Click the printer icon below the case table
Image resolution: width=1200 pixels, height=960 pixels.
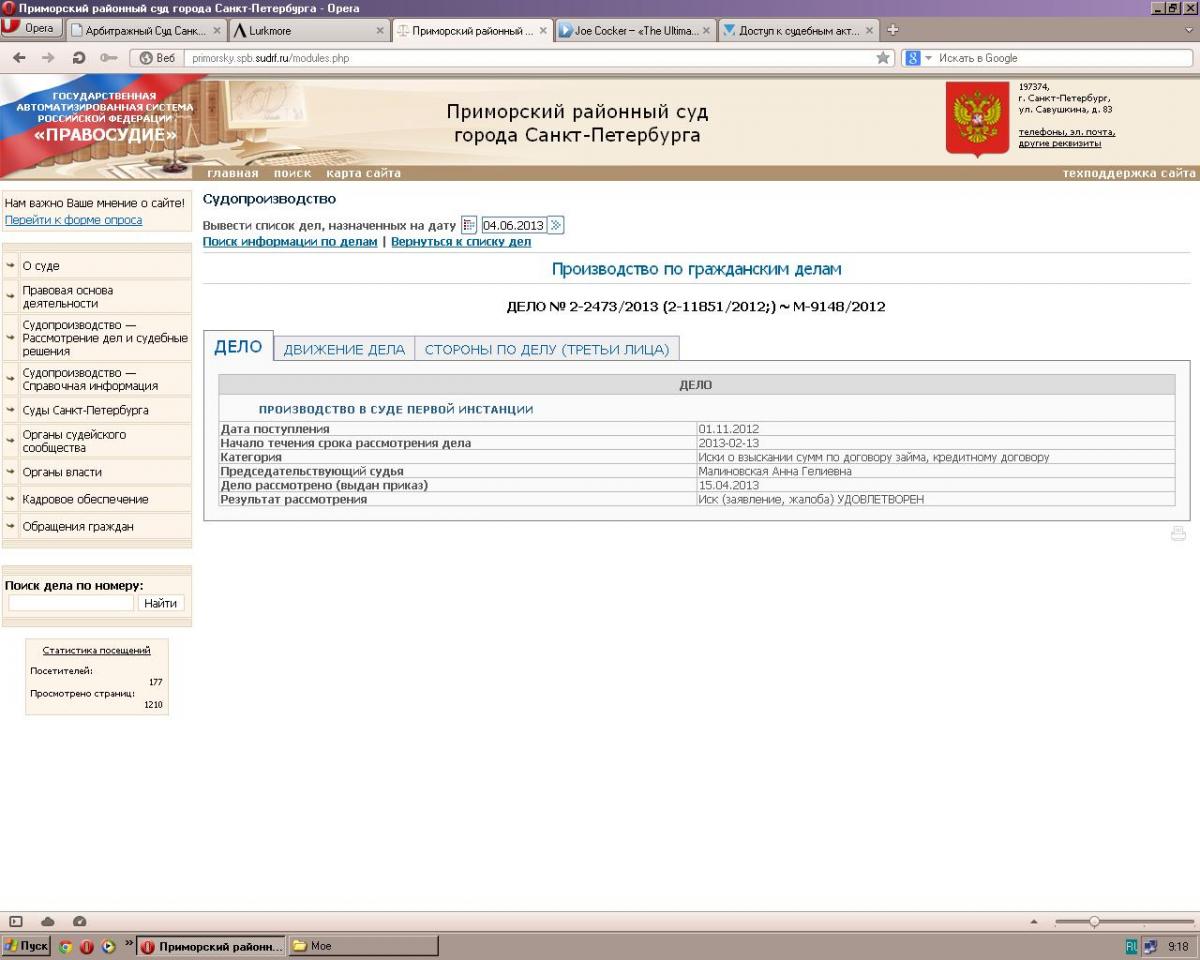(1178, 534)
